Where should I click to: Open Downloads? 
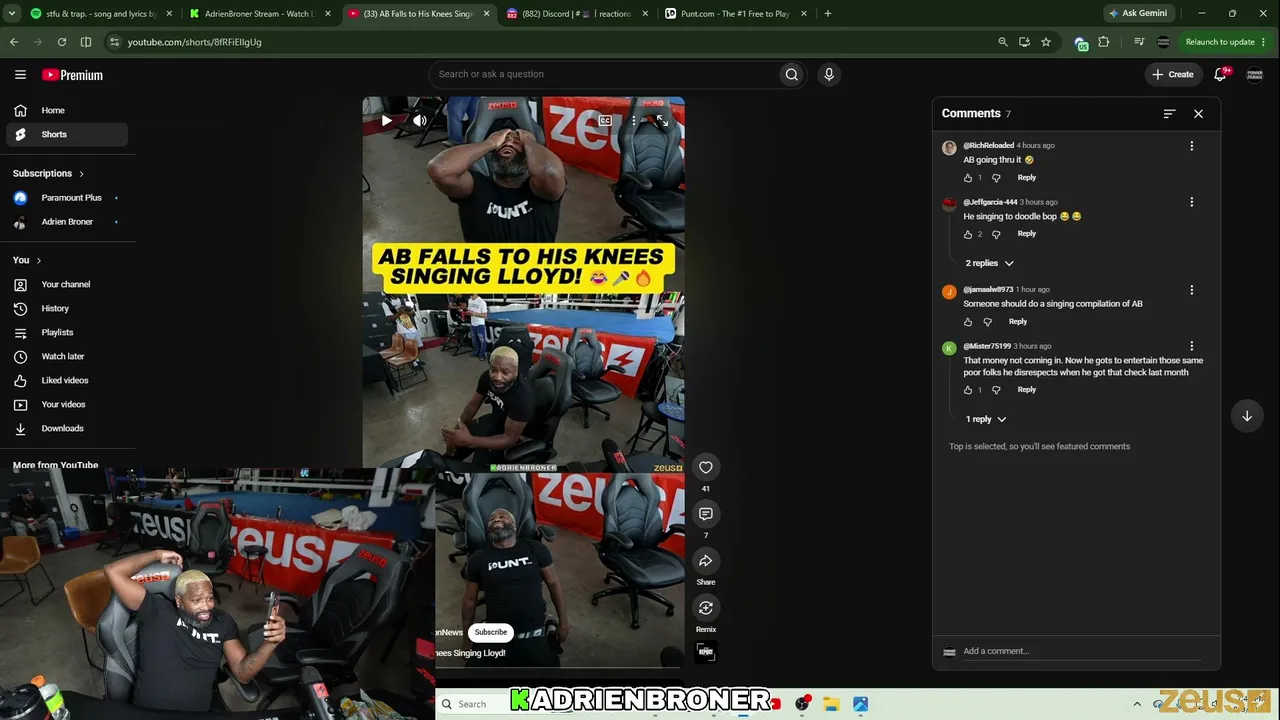tap(67, 428)
